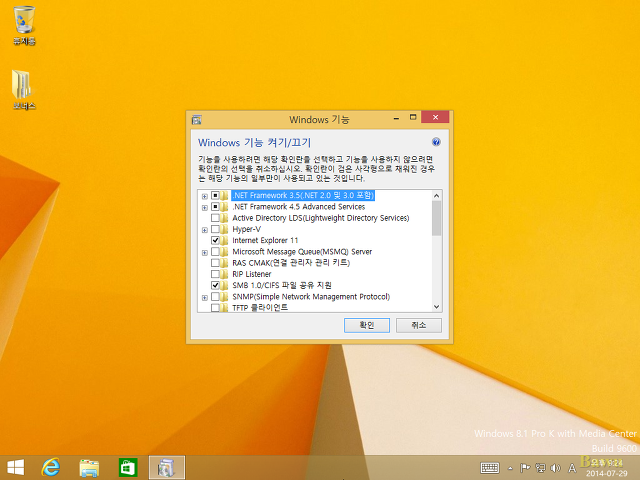This screenshot has width=640, height=480.
Task: Click the Windows Features taskbar button
Action: point(167,468)
